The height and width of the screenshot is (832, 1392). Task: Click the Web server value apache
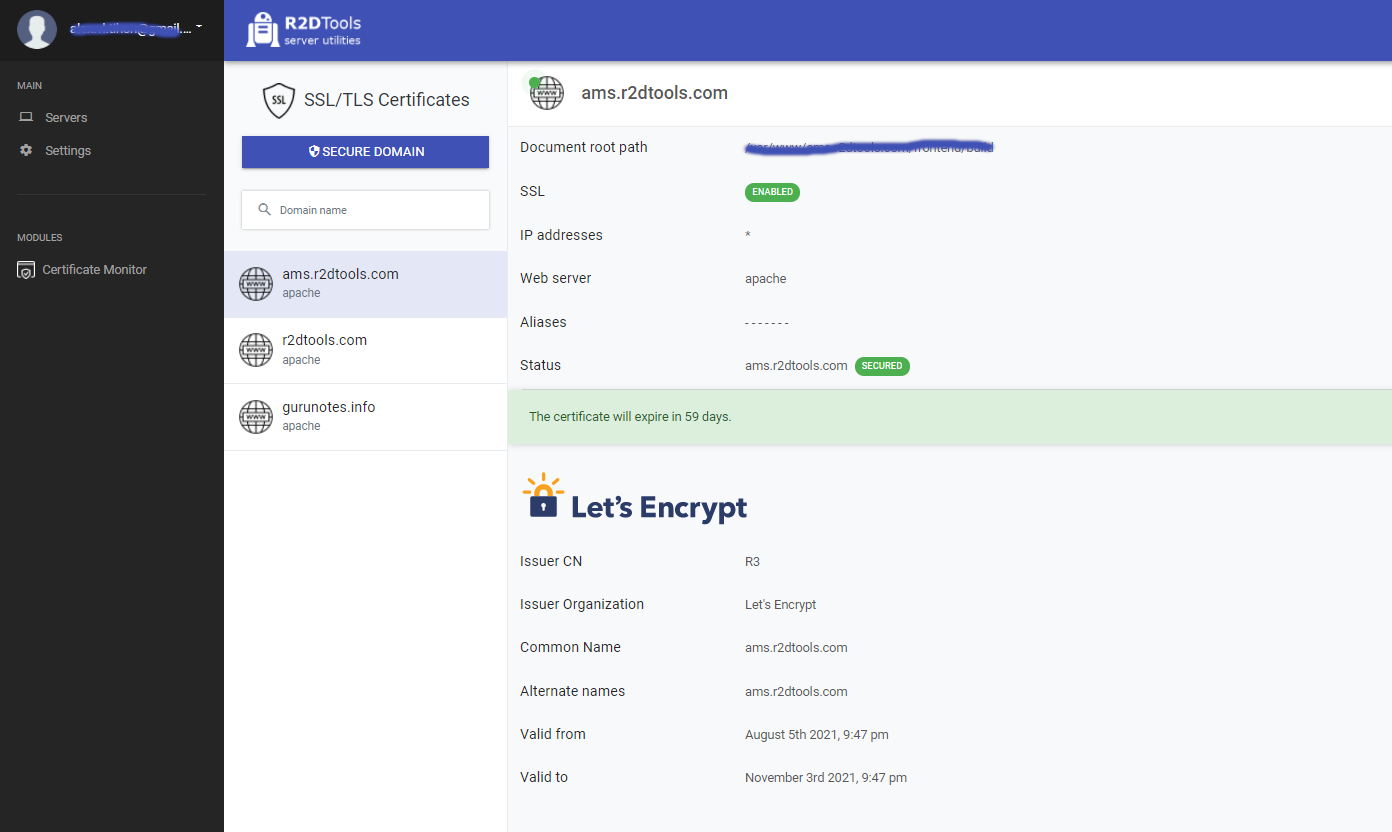pos(766,279)
